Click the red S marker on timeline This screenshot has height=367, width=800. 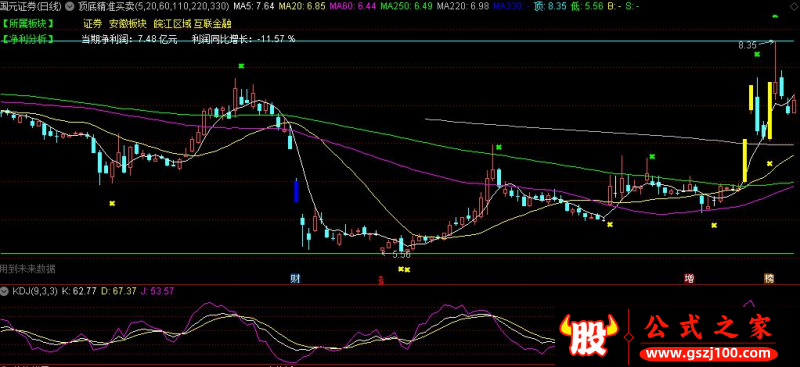click(380, 280)
